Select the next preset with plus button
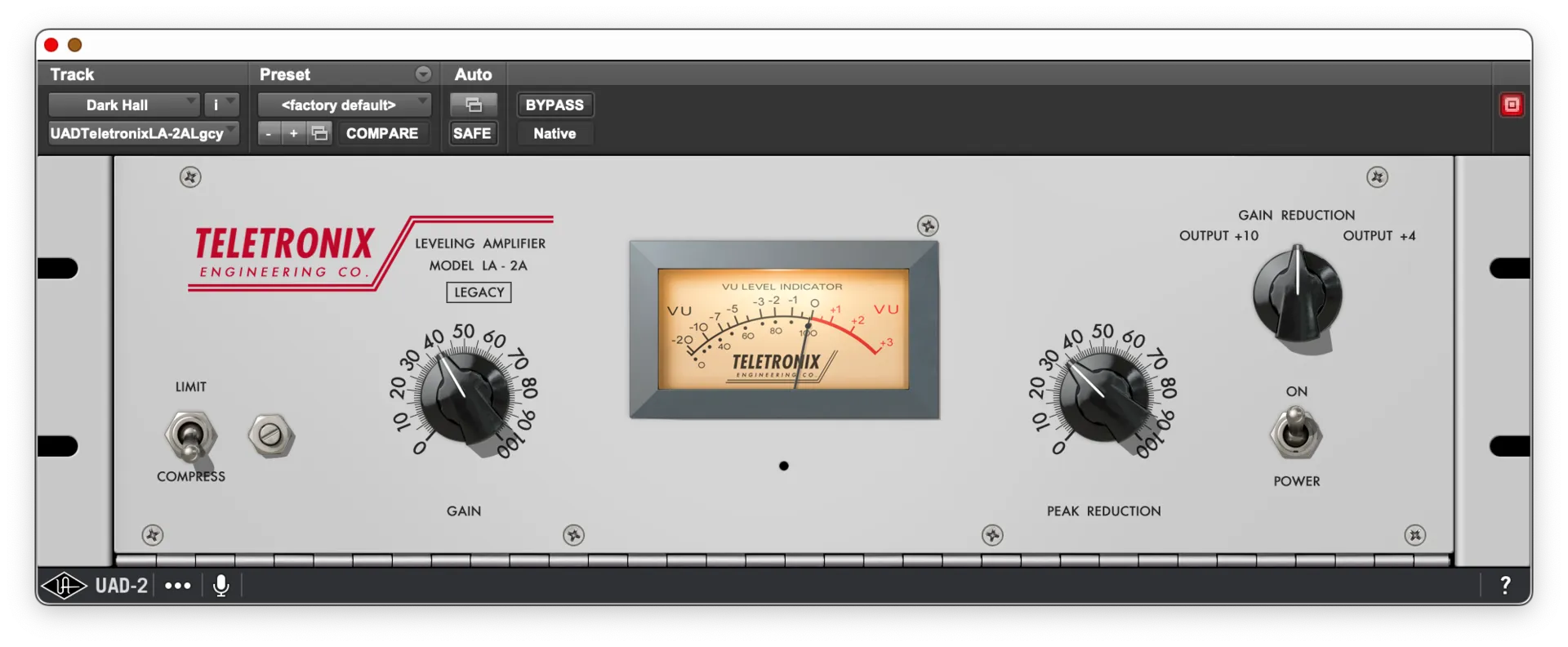The image size is (1568, 647). [x=294, y=133]
